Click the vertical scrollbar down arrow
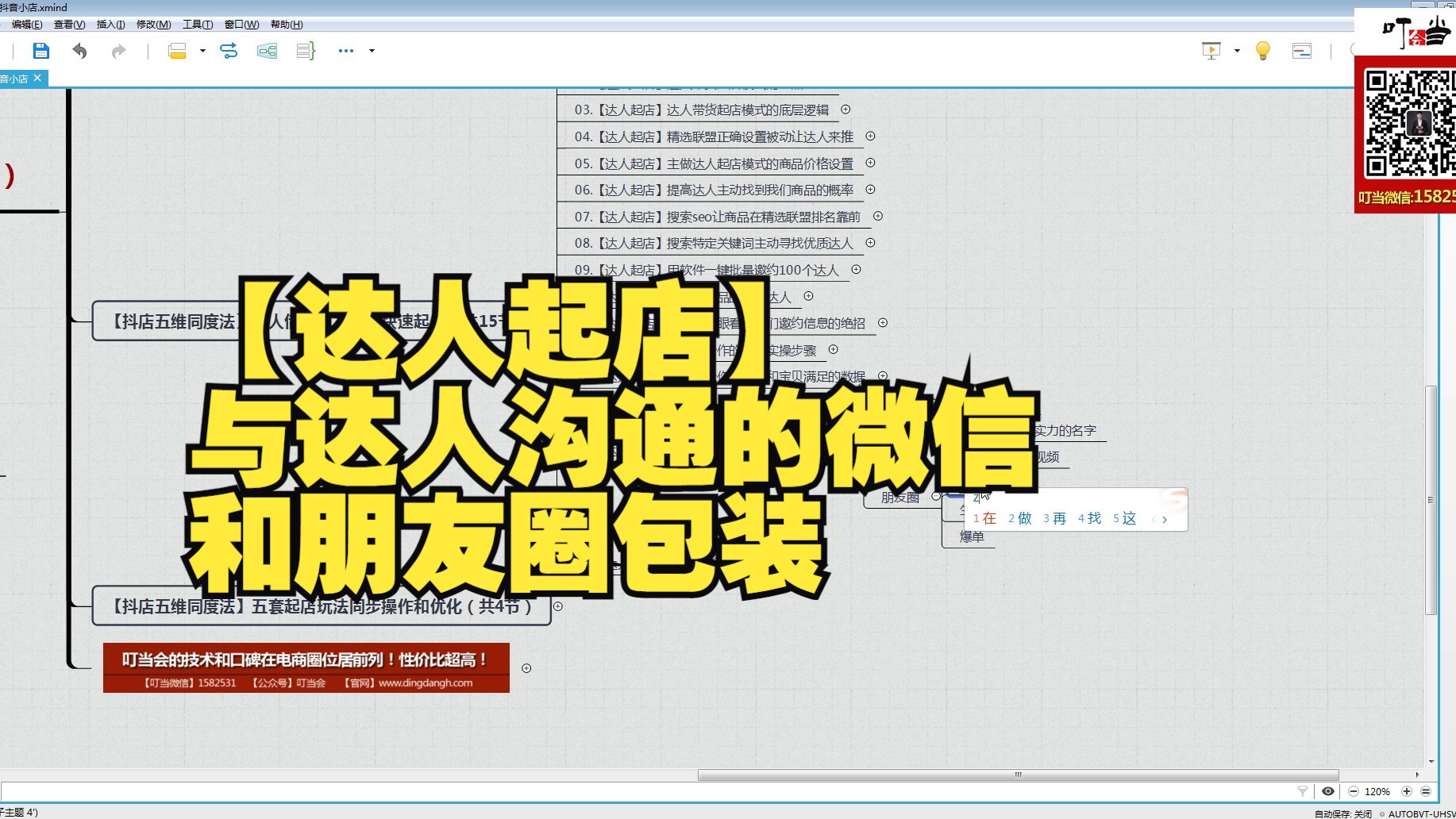This screenshot has height=819, width=1456. point(1431,762)
